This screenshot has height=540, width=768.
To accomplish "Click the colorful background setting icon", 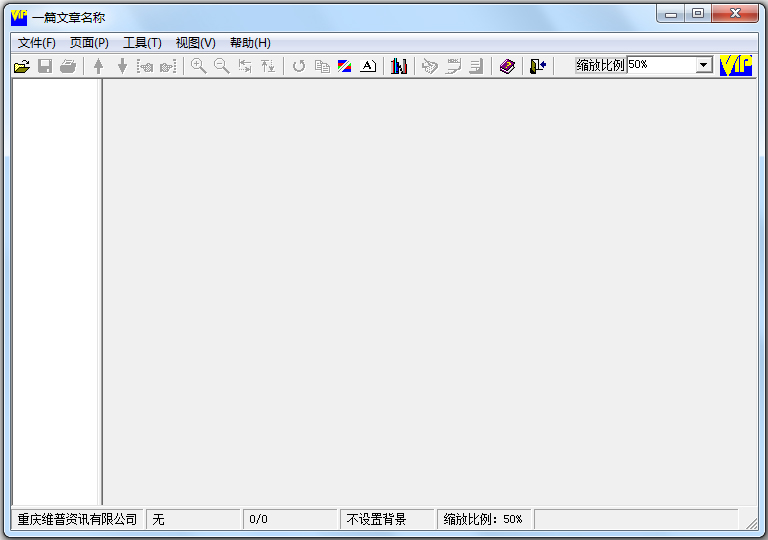I will pos(345,66).
